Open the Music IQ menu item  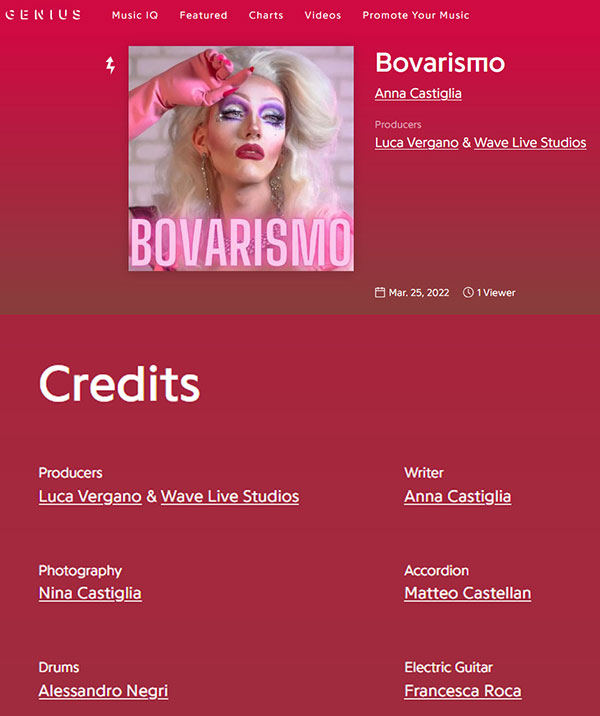[x=135, y=15]
